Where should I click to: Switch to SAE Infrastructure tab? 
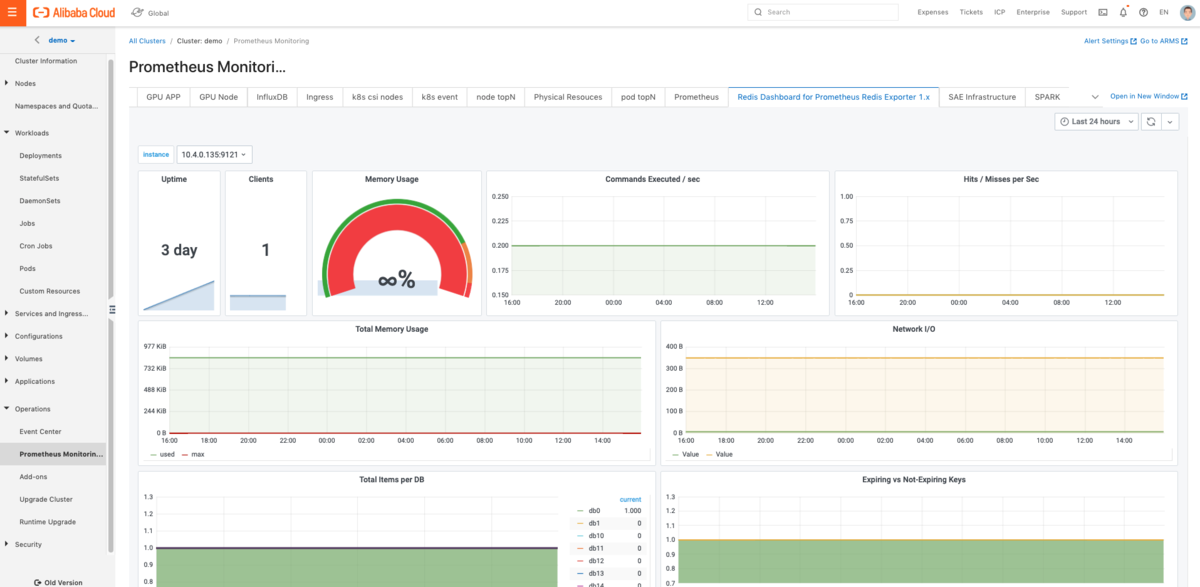click(982, 97)
